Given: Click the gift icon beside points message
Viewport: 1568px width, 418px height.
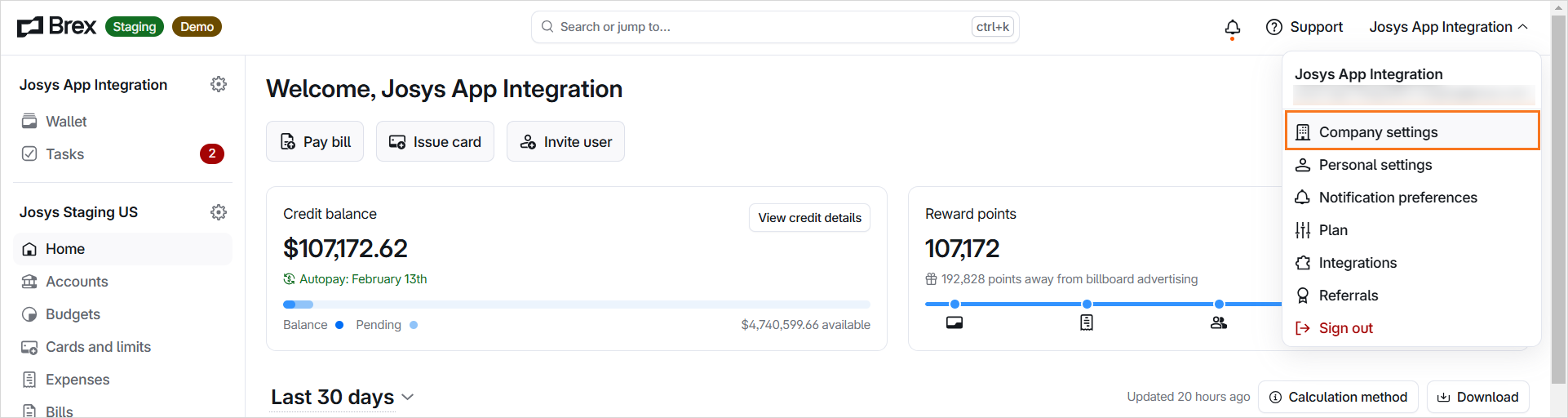Looking at the screenshot, I should (x=931, y=279).
